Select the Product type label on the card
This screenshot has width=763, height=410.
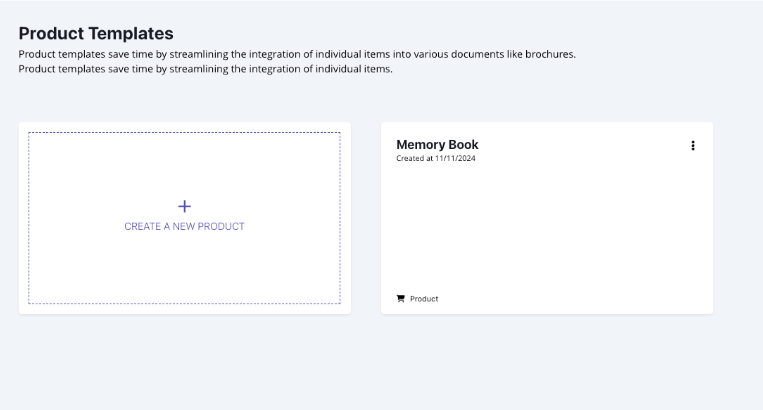coord(424,299)
